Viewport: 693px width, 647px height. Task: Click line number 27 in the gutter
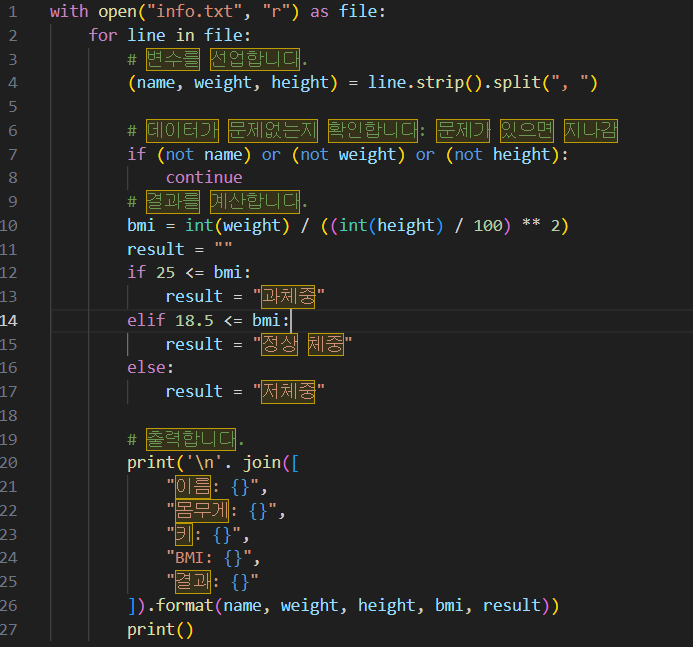8,629
